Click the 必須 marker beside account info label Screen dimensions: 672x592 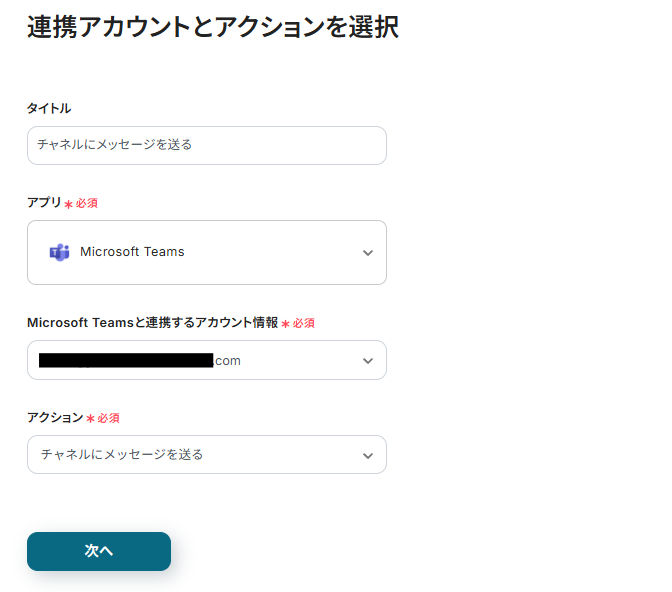coord(304,324)
